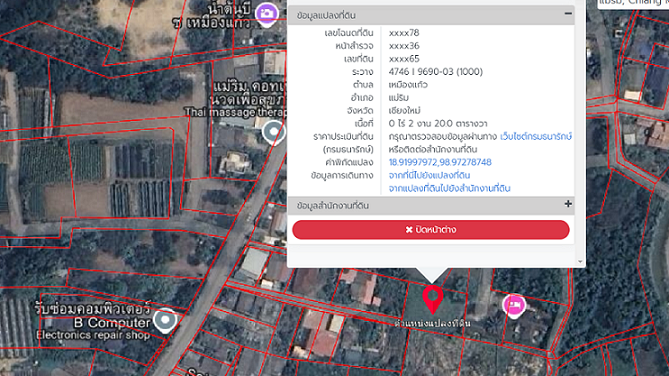Expand the ข้อมูลสำนักงานที่ดิน section with plus icon

click(568, 204)
